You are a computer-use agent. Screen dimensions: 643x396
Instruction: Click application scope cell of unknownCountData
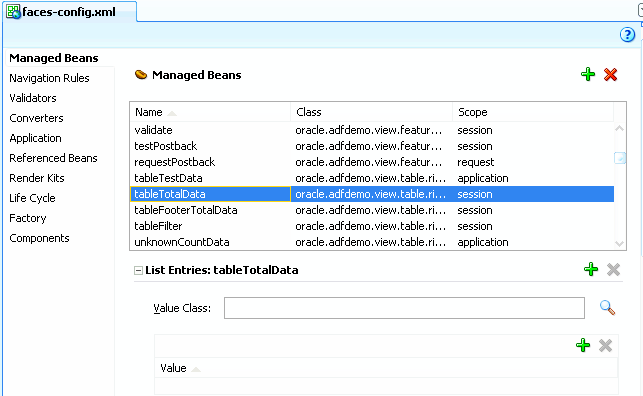point(533,242)
